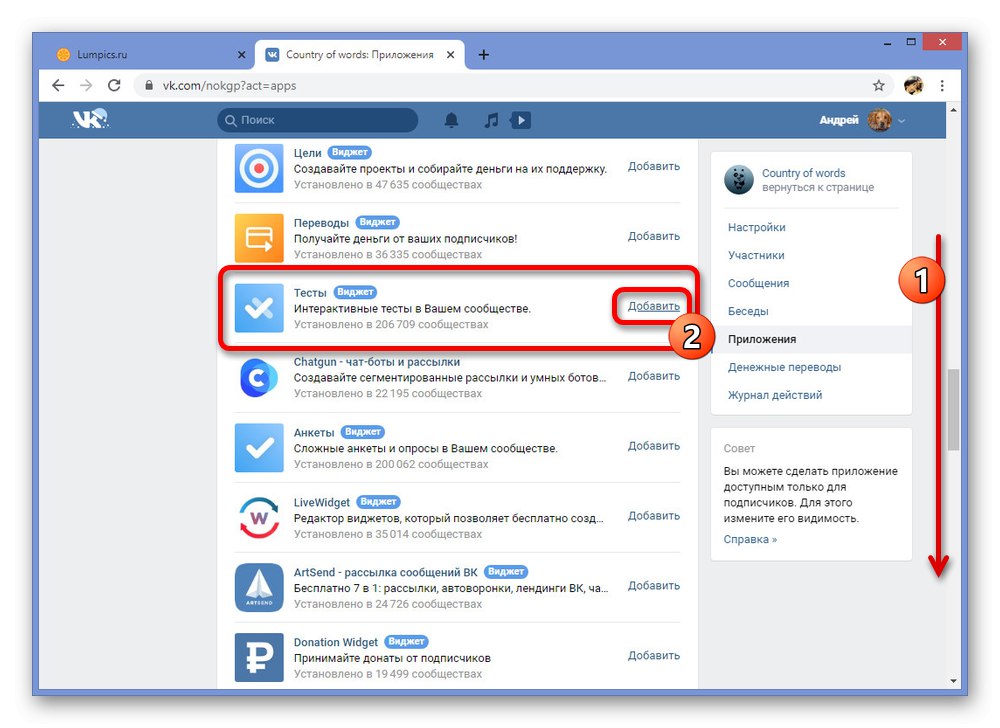Open Беседы in the side menu
The height and width of the screenshot is (728, 1000).
click(748, 312)
